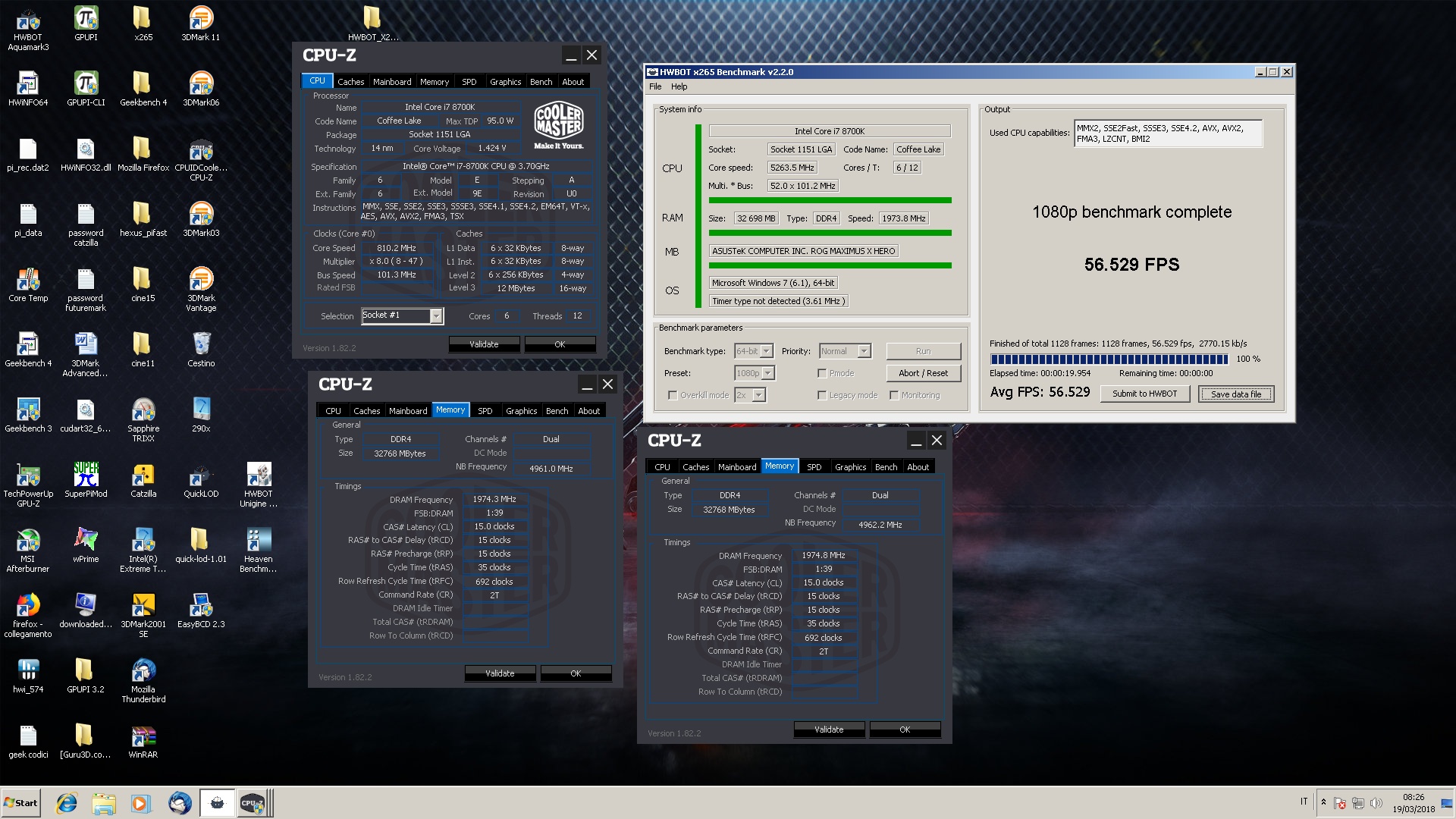Open the Cestino recycle bin
1456x819 pixels.
[201, 350]
